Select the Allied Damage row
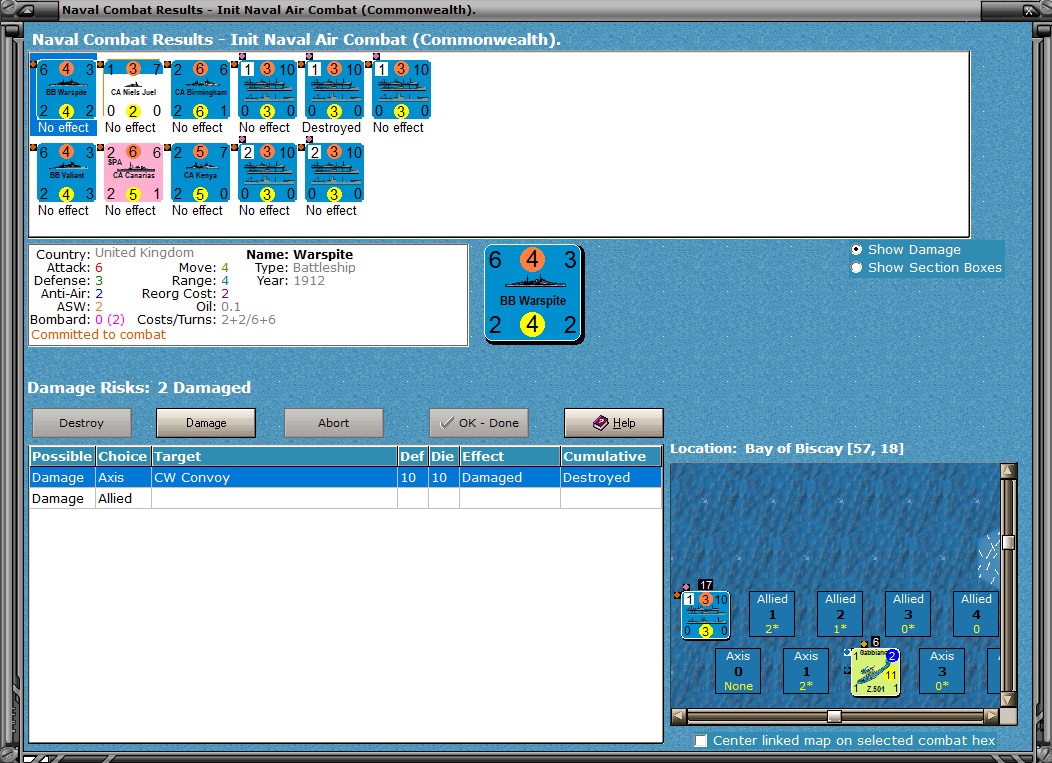1052x763 pixels. (346, 499)
